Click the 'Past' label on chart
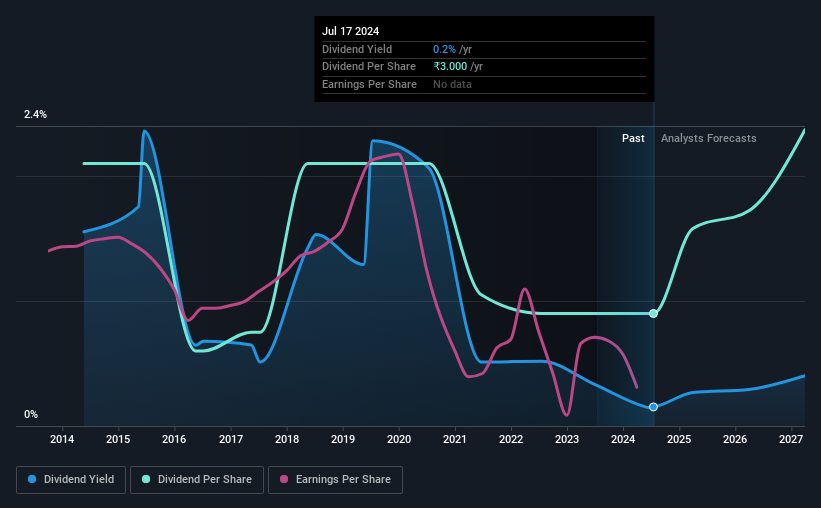This screenshot has width=821, height=508. pyautogui.click(x=633, y=138)
